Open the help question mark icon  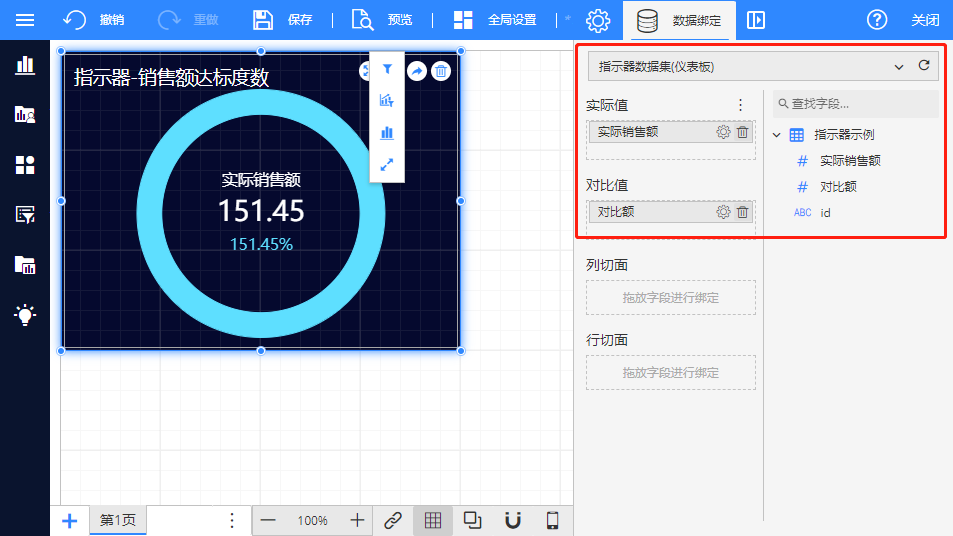[x=877, y=20]
